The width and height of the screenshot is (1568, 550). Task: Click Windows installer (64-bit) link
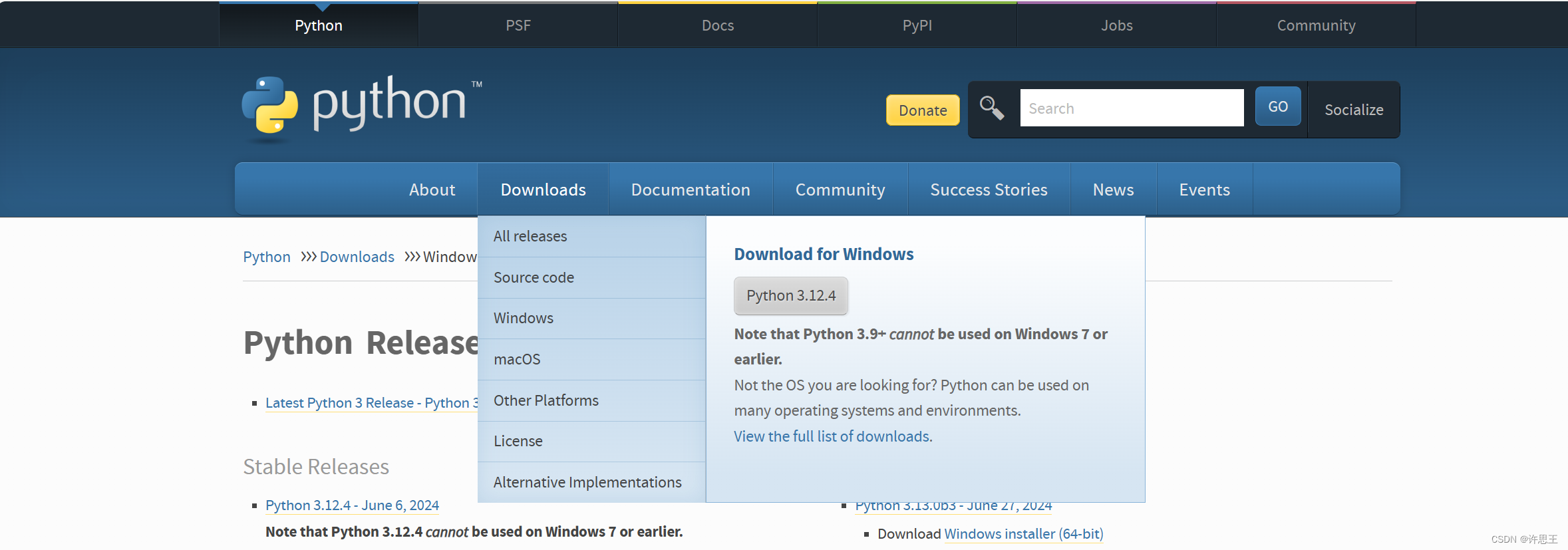(x=1024, y=534)
